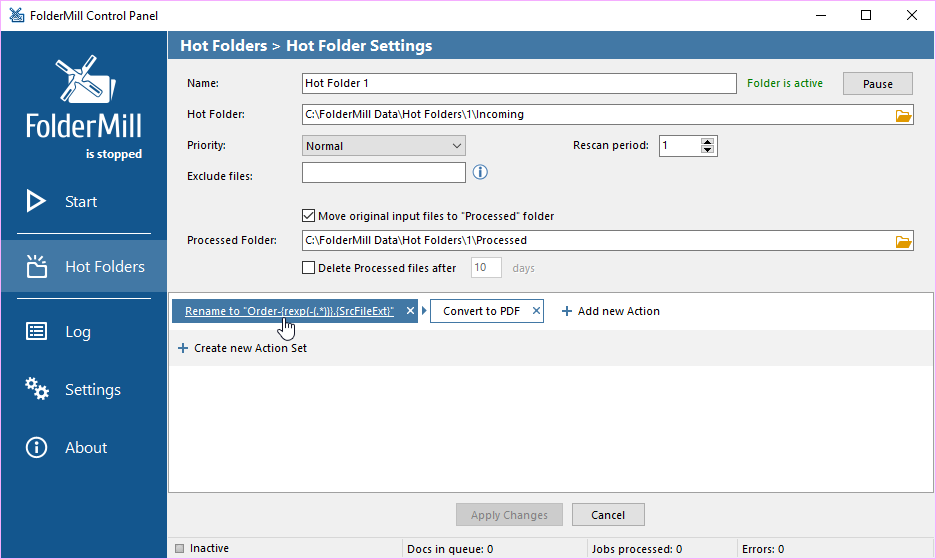Viewport: 936px width, 559px height.
Task: Click the 'Jobs processed: 0' status
Action: 637,549
